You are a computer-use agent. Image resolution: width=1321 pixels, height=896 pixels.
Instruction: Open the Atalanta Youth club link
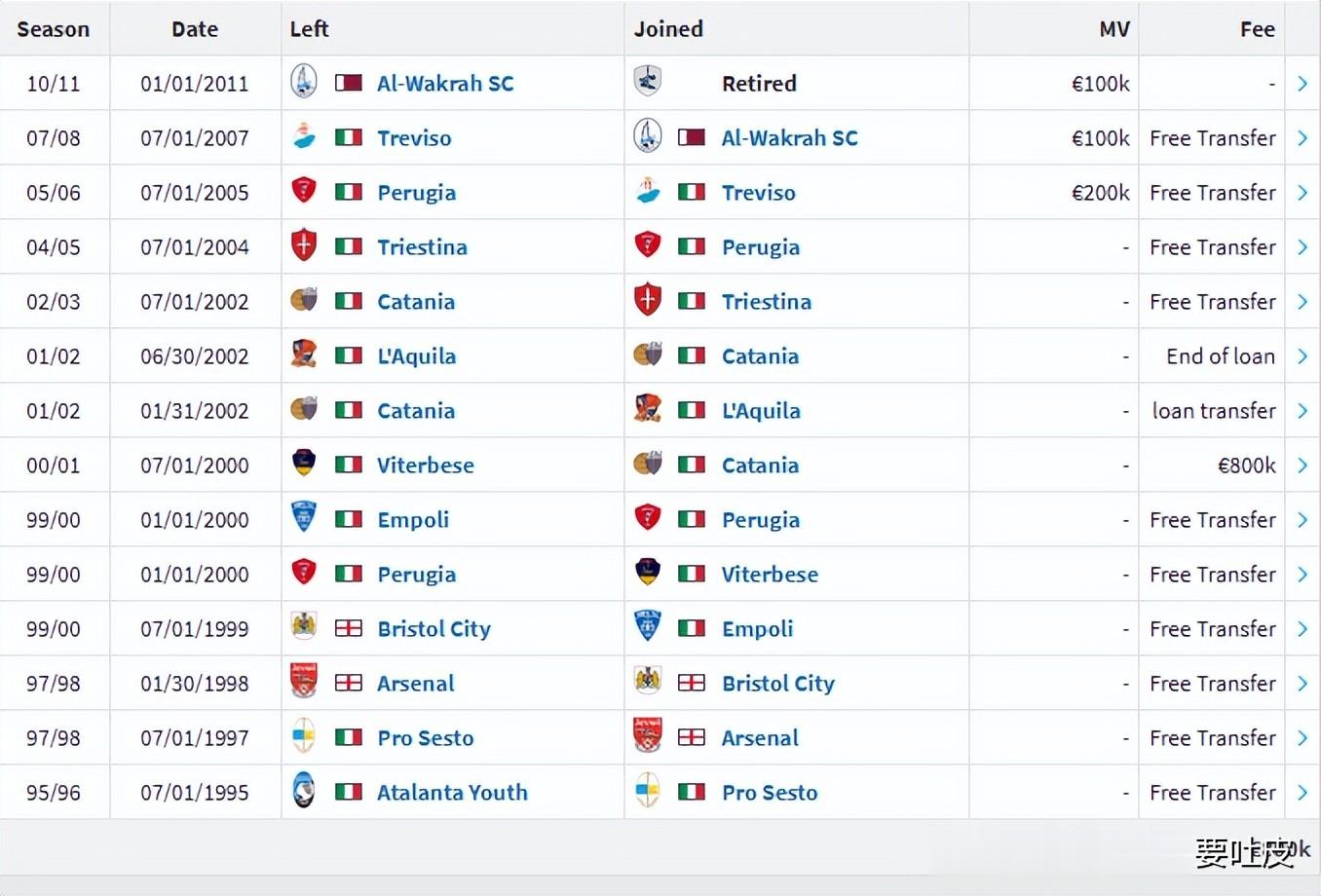[452, 793]
